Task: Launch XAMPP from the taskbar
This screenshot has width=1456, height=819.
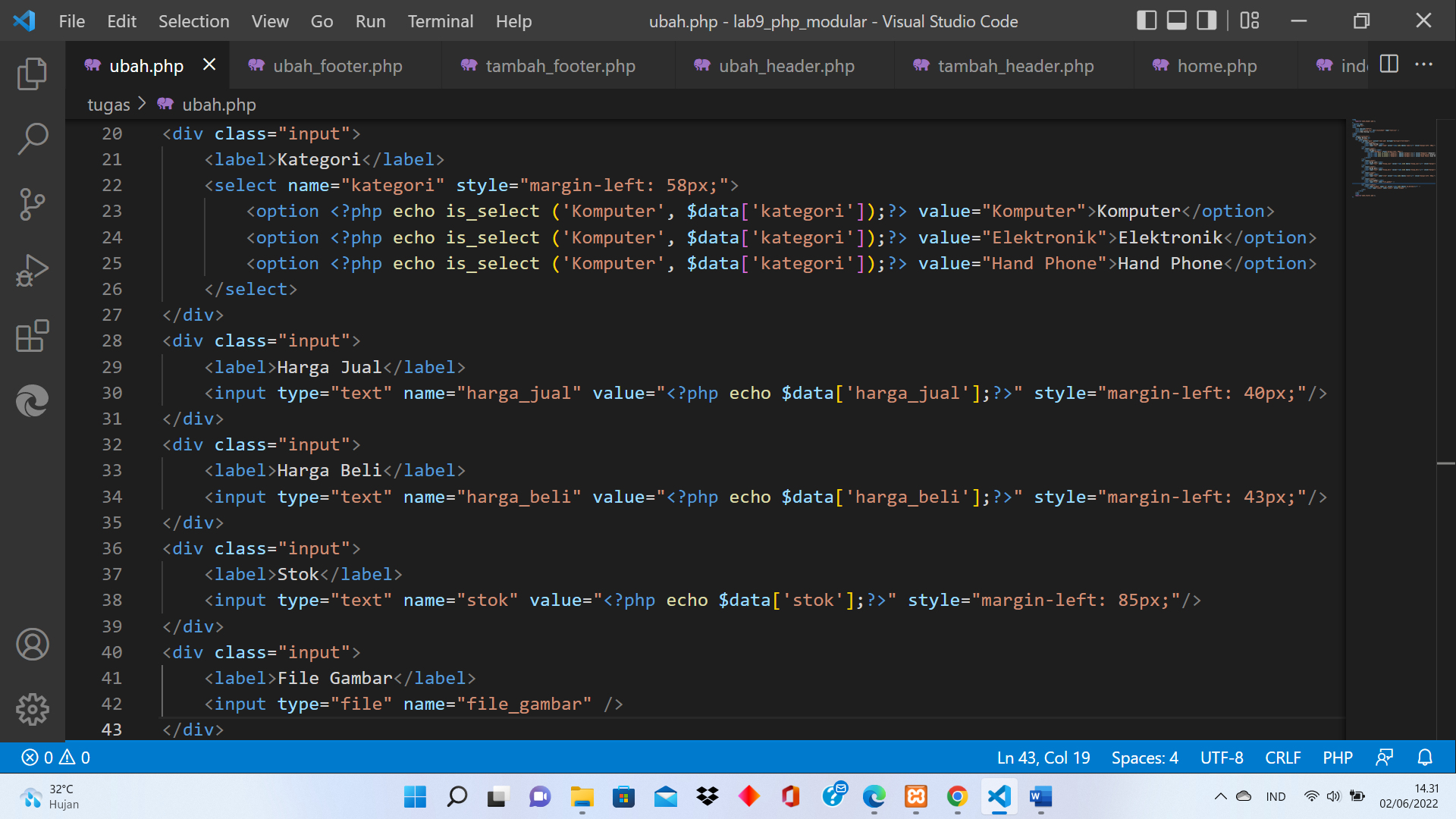Action: click(x=916, y=797)
